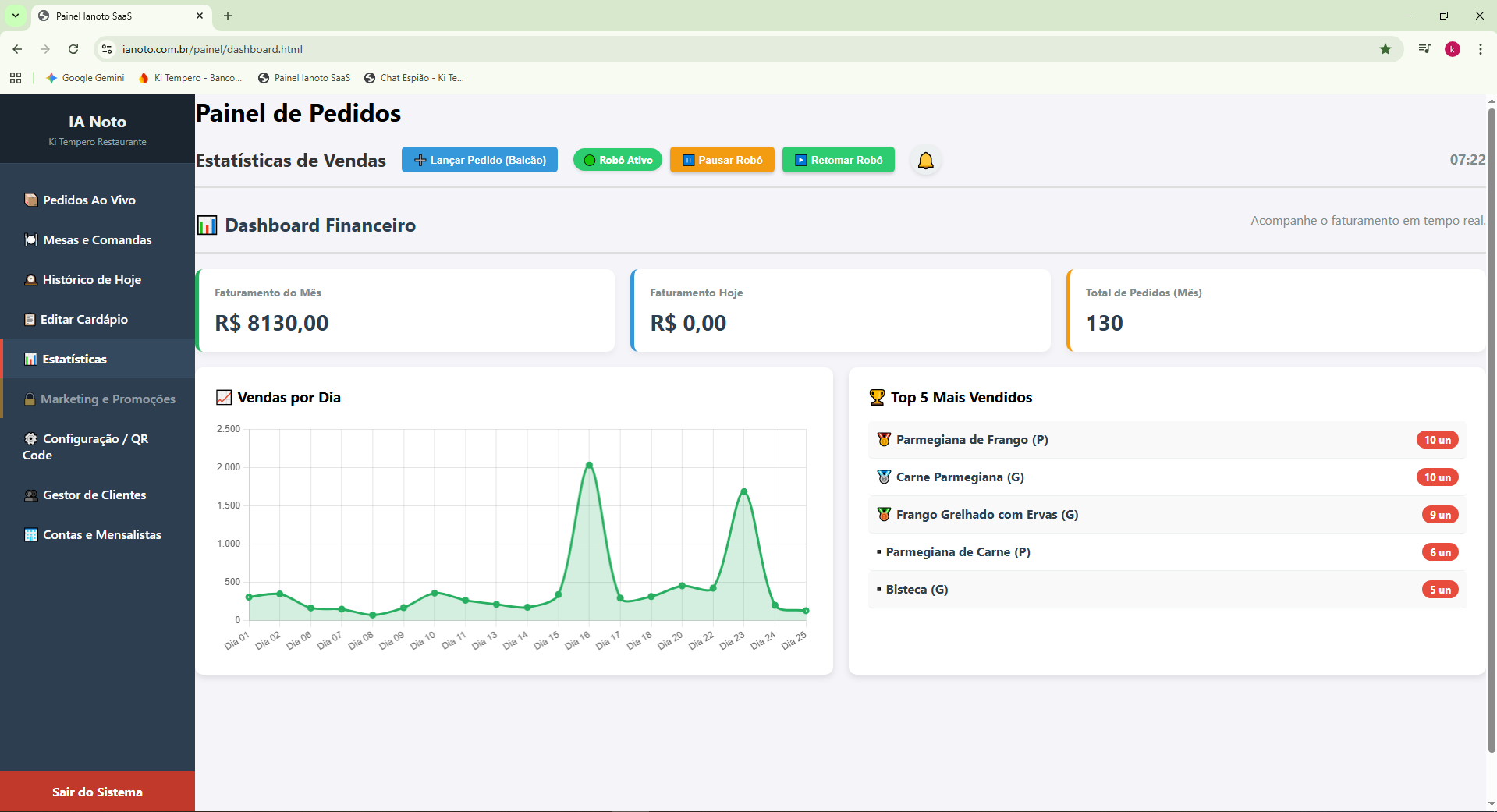1497x812 pixels.
Task: Reload the page with the refresh icon
Action: pyautogui.click(x=73, y=49)
